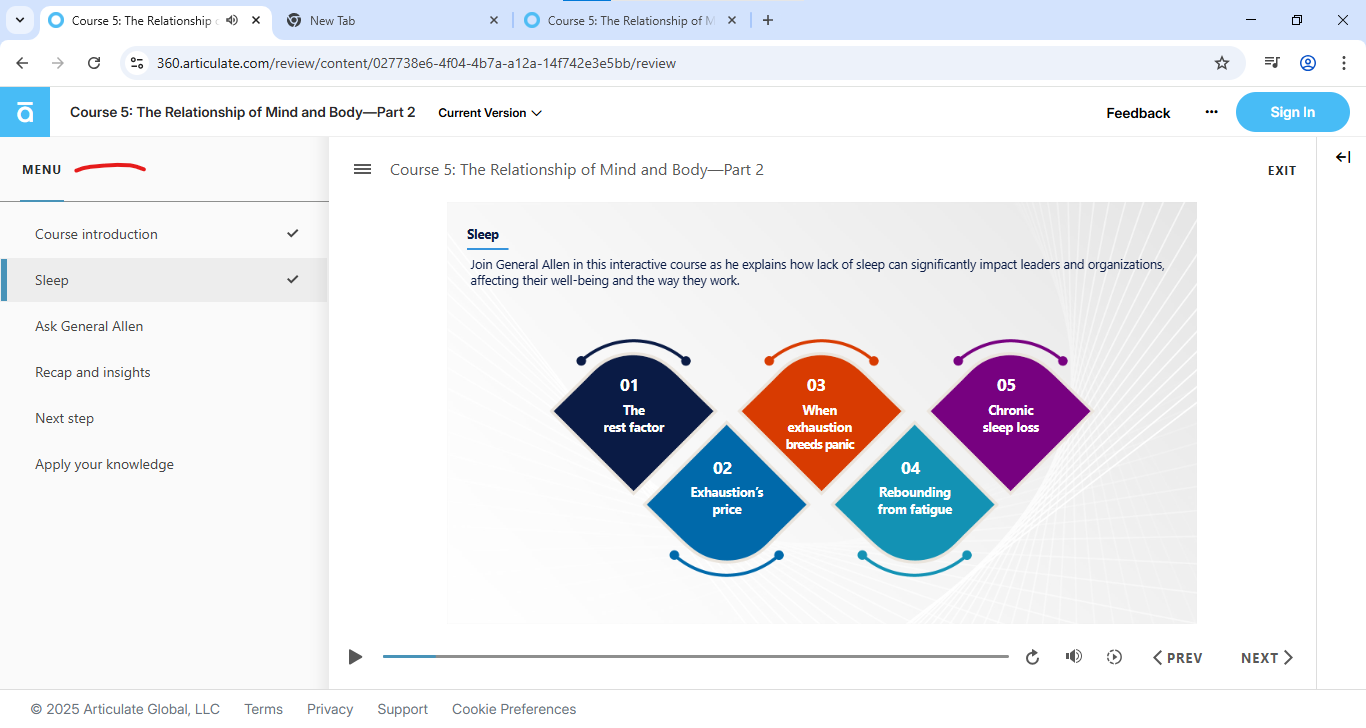Open Cookie Preferences link

pos(514,709)
